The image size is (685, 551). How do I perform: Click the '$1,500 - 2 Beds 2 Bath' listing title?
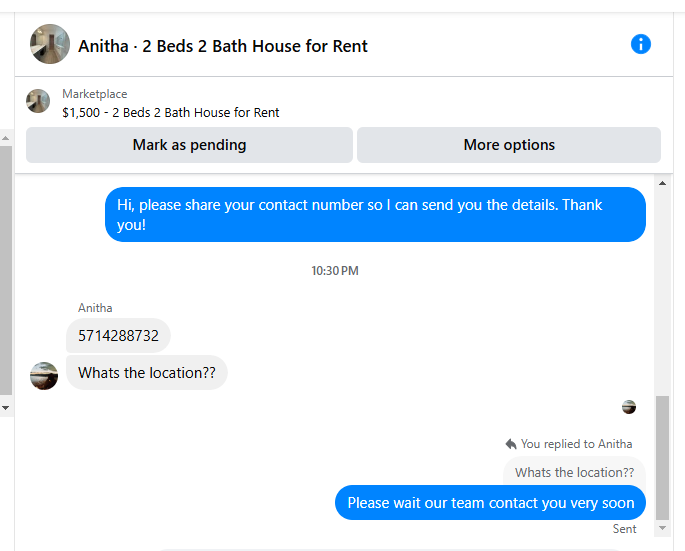pyautogui.click(x=170, y=113)
